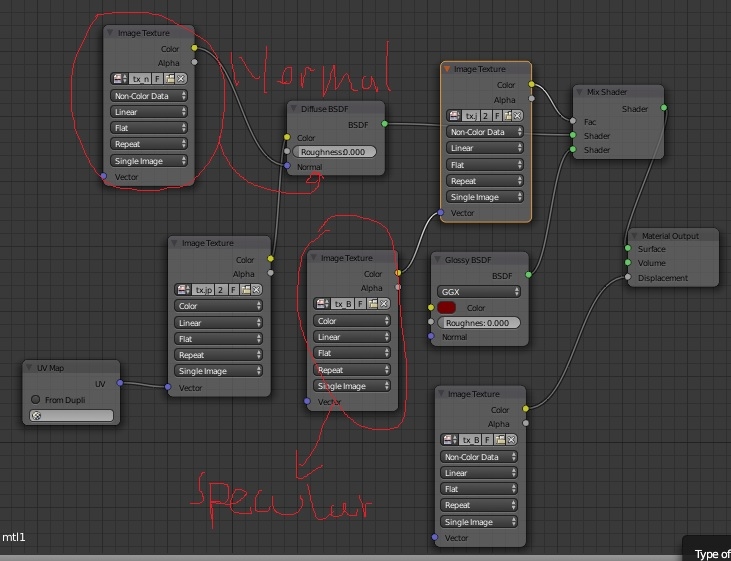Collapse the Mix Shader node triangle
This screenshot has width=731, height=561.
579,92
